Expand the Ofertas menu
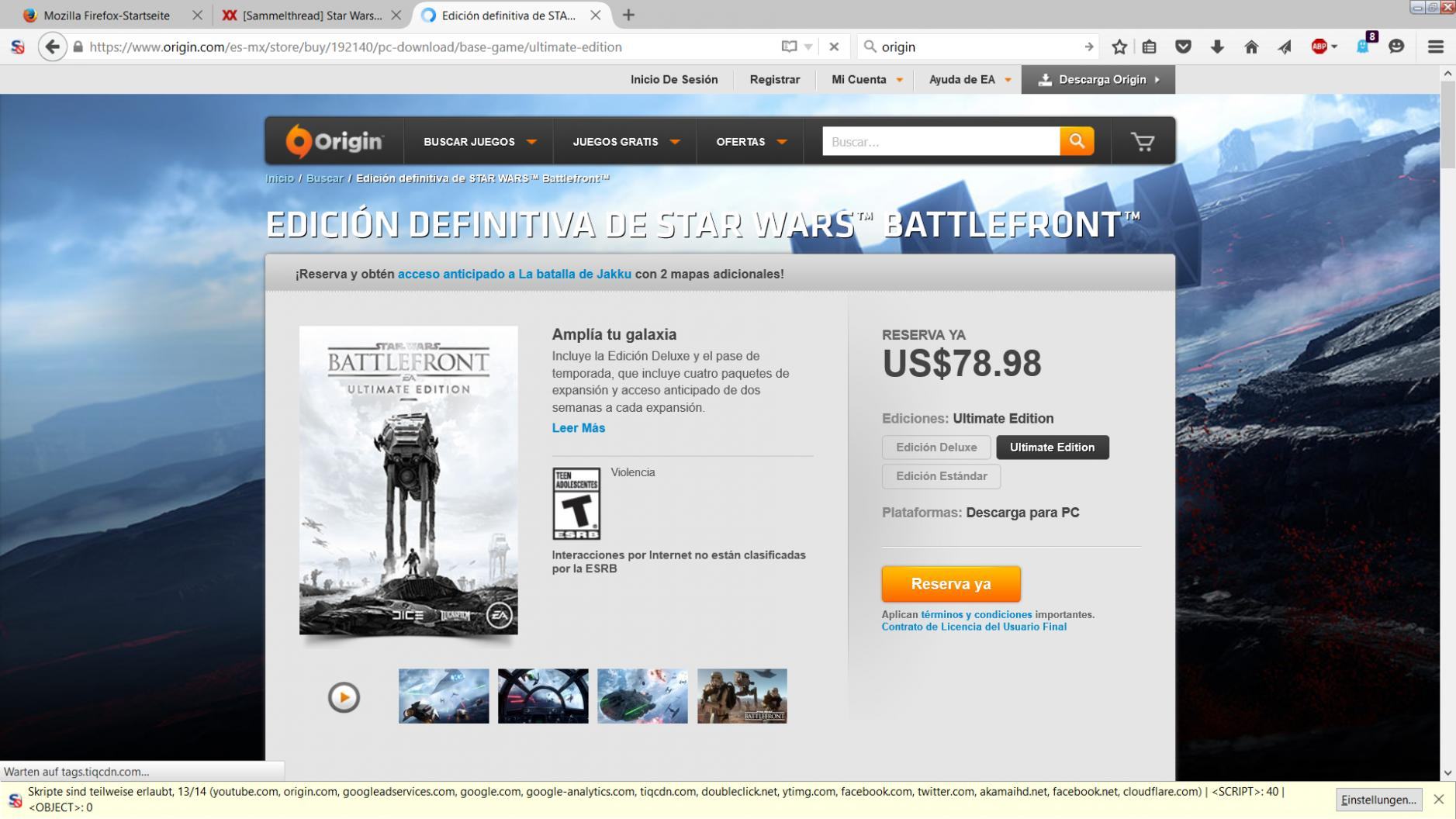This screenshot has height=819, width=1456. pos(751,142)
